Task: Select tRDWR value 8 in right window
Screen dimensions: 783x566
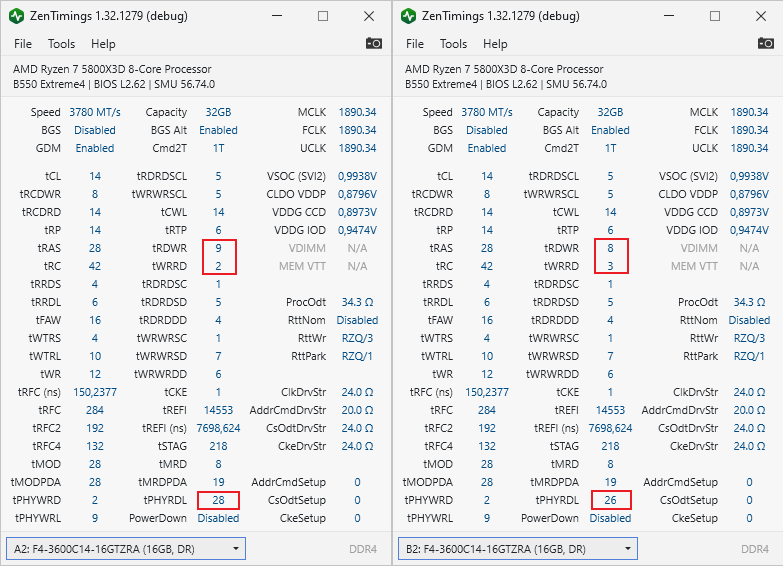Action: 610,248
